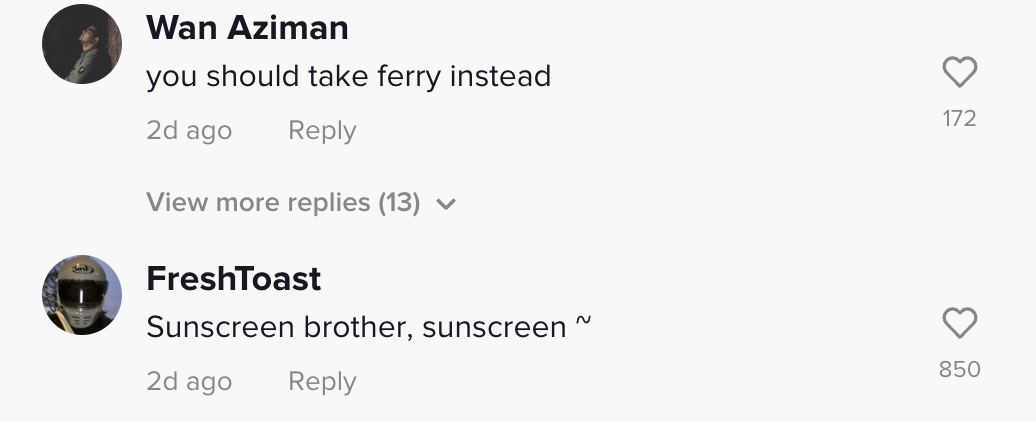Click the 2d ago timestamp under Wan Aziman
This screenshot has width=1036, height=422.
click(x=189, y=131)
